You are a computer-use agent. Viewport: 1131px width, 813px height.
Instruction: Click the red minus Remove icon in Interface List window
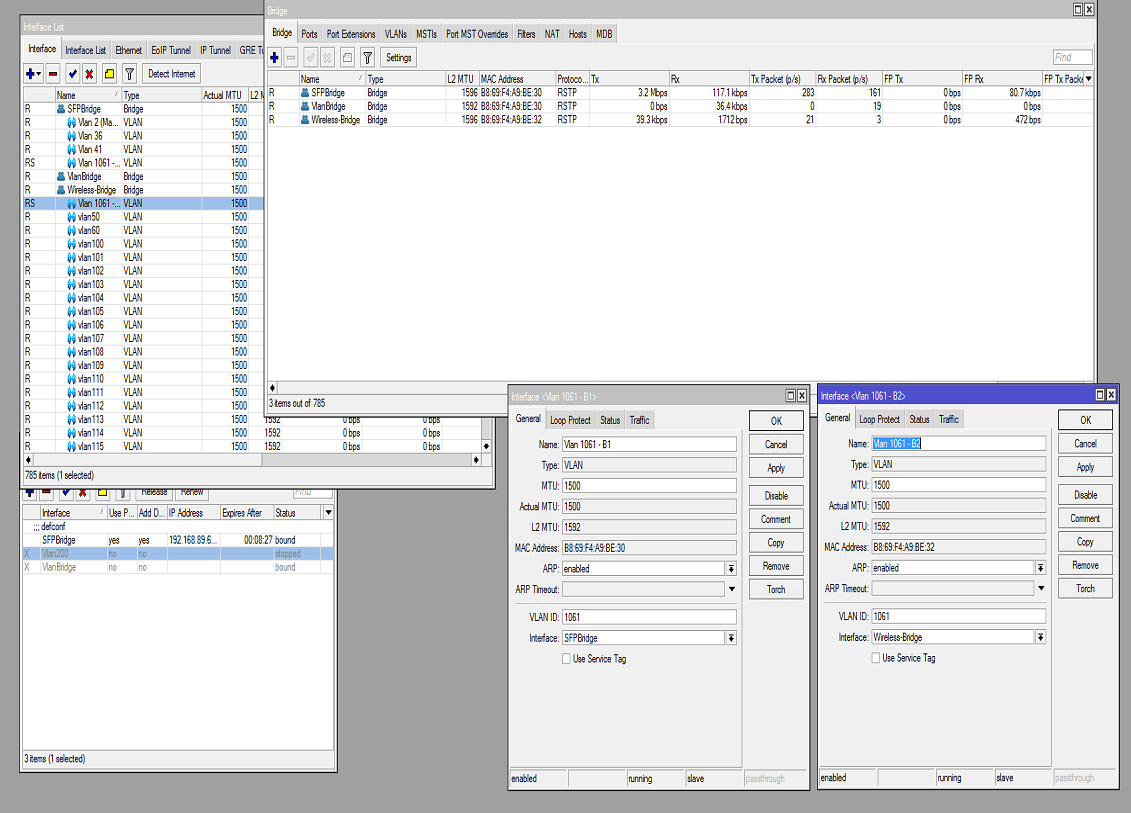tap(53, 74)
